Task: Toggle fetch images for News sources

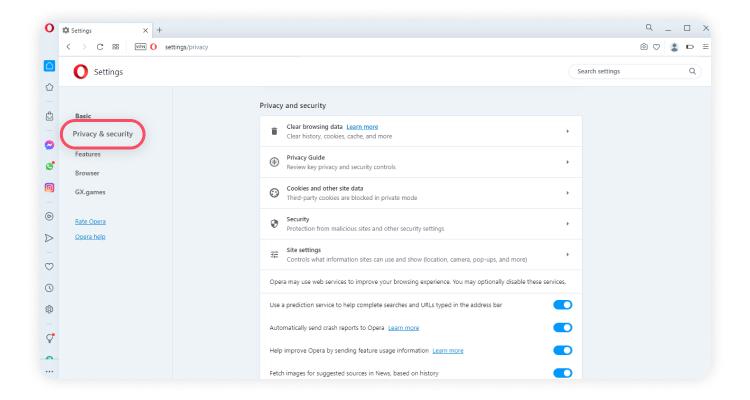Action: [x=562, y=373]
